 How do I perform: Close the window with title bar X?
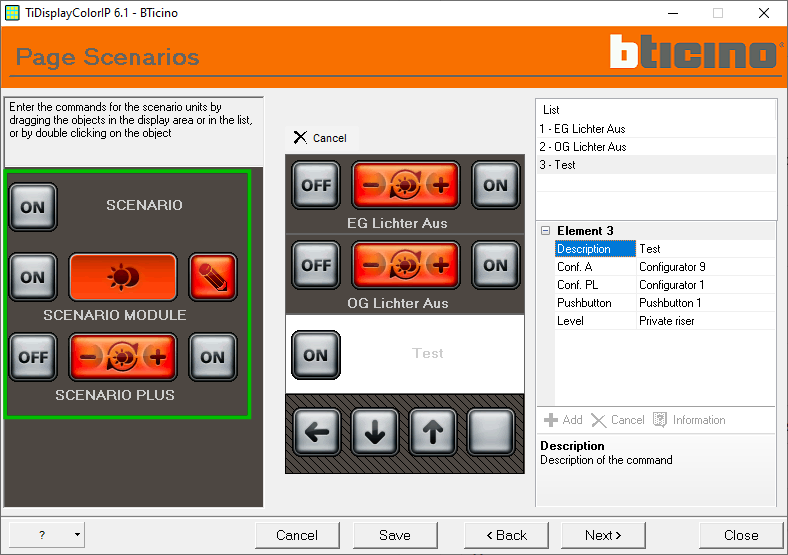click(764, 13)
